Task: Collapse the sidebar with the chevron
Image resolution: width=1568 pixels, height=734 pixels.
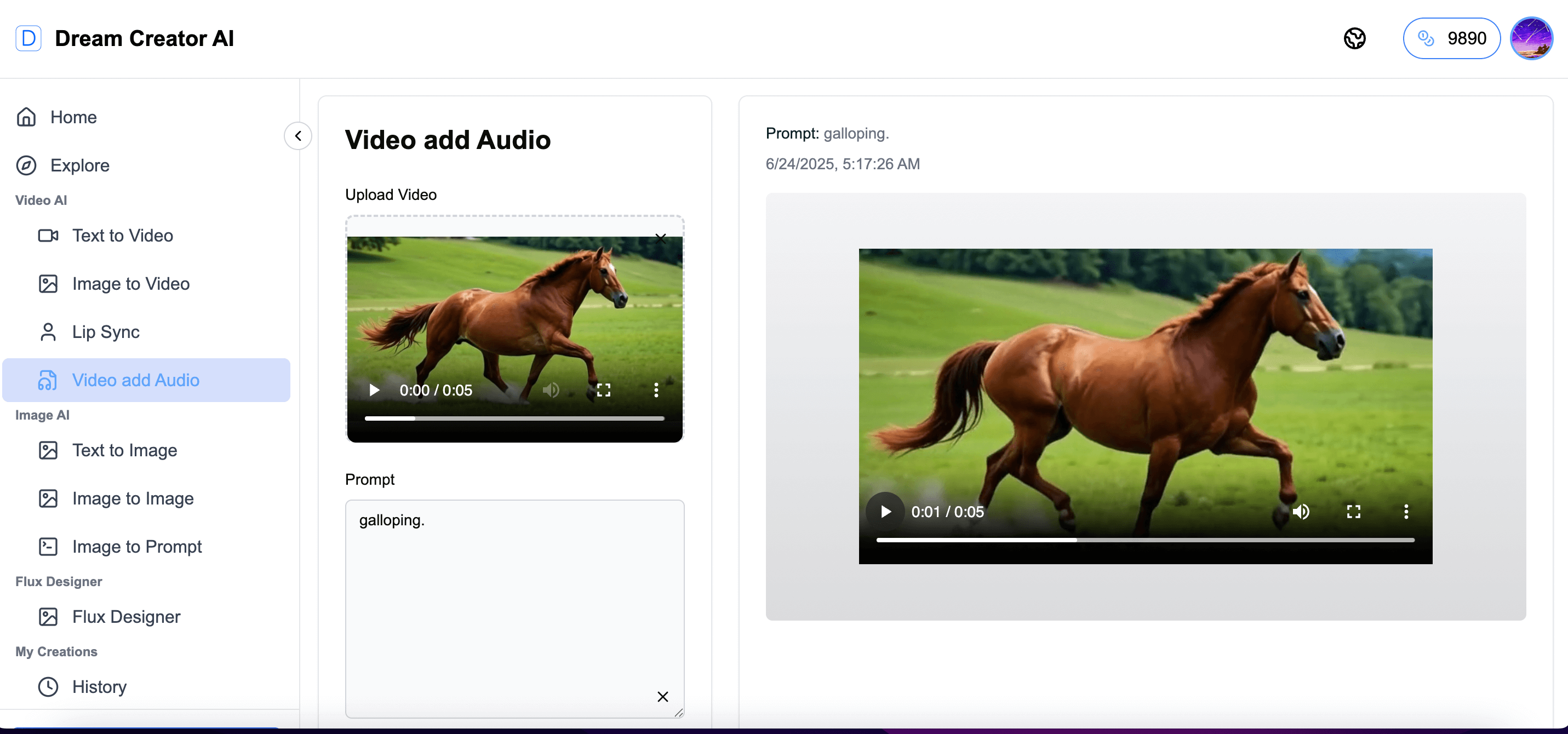Action: 297,136
